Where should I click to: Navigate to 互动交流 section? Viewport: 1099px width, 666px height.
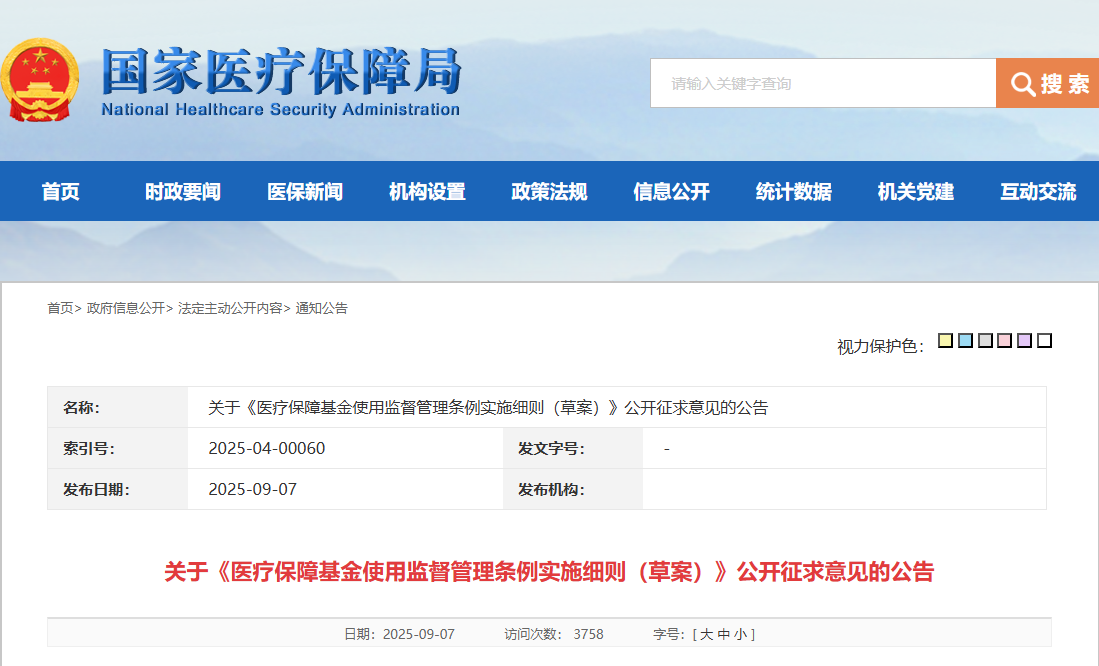tap(1037, 192)
